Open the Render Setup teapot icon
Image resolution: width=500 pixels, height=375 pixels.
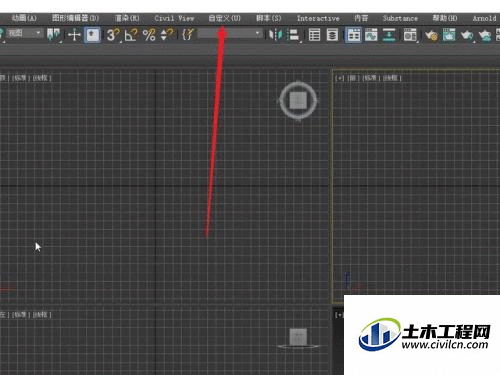(431, 35)
